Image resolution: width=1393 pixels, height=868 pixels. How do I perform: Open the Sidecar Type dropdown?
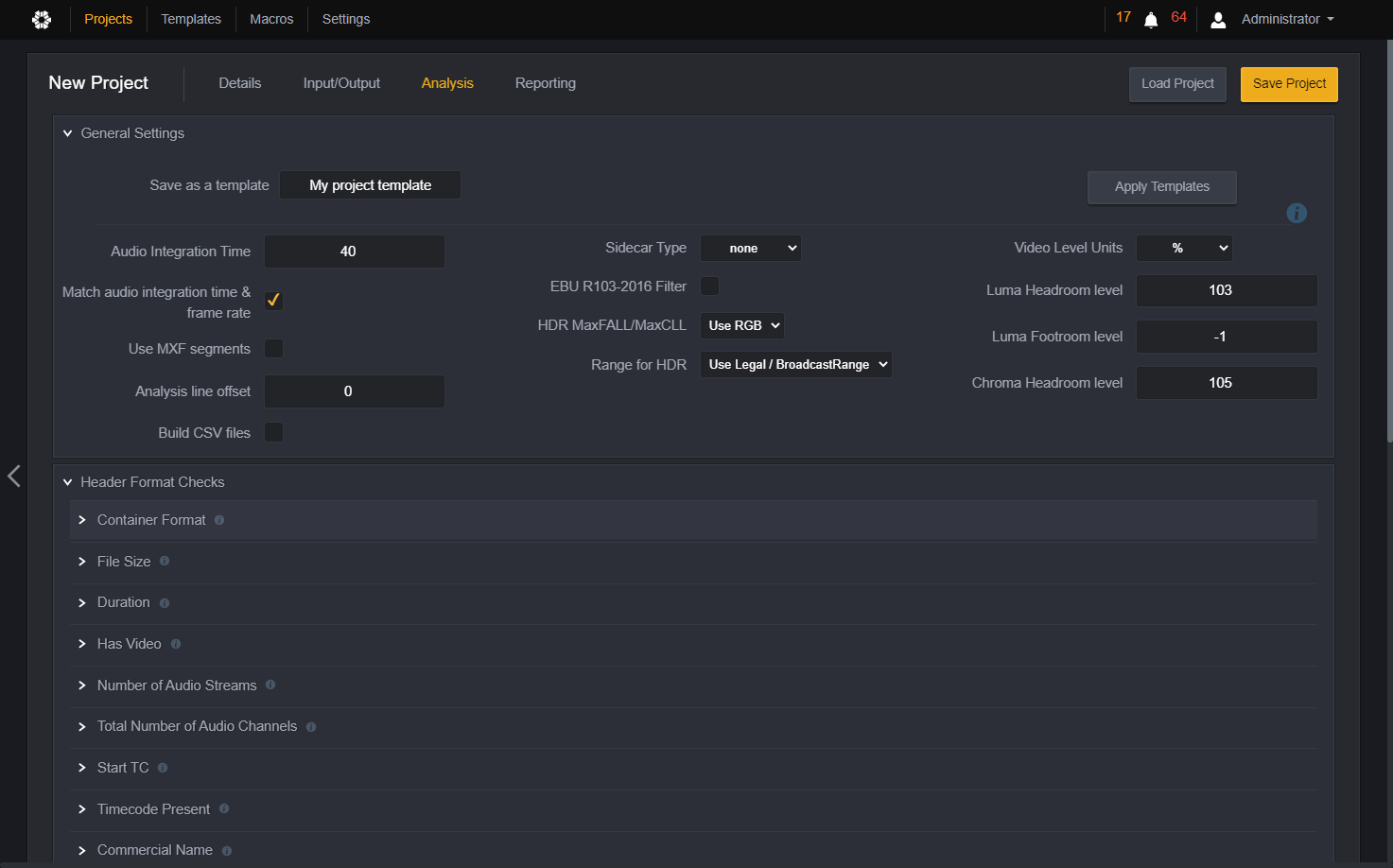click(x=750, y=249)
